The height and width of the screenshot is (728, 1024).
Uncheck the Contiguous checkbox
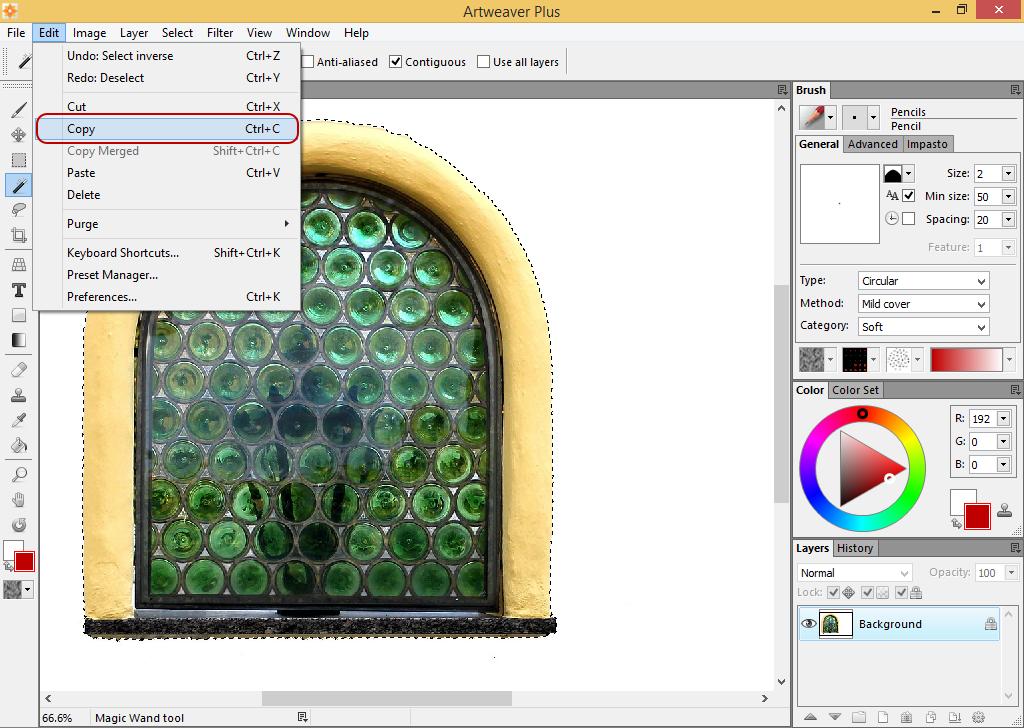pyautogui.click(x=396, y=62)
